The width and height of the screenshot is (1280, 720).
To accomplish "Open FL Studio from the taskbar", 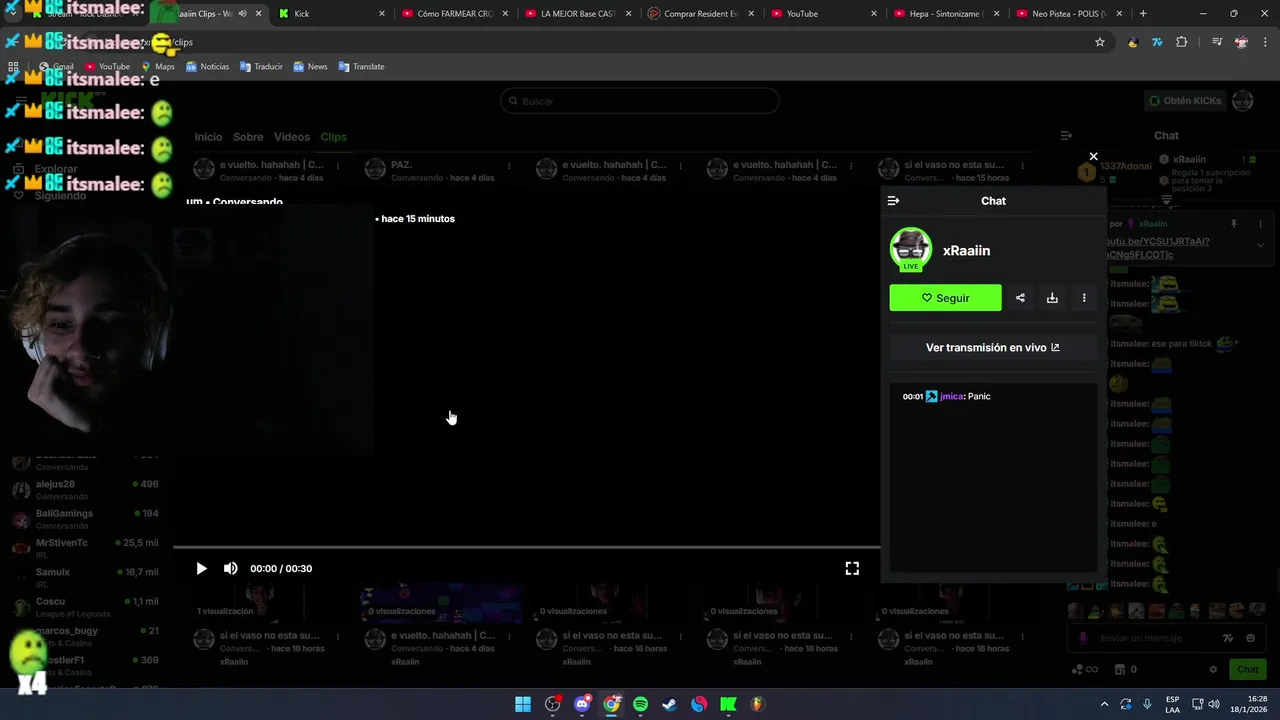I will click(x=757, y=704).
